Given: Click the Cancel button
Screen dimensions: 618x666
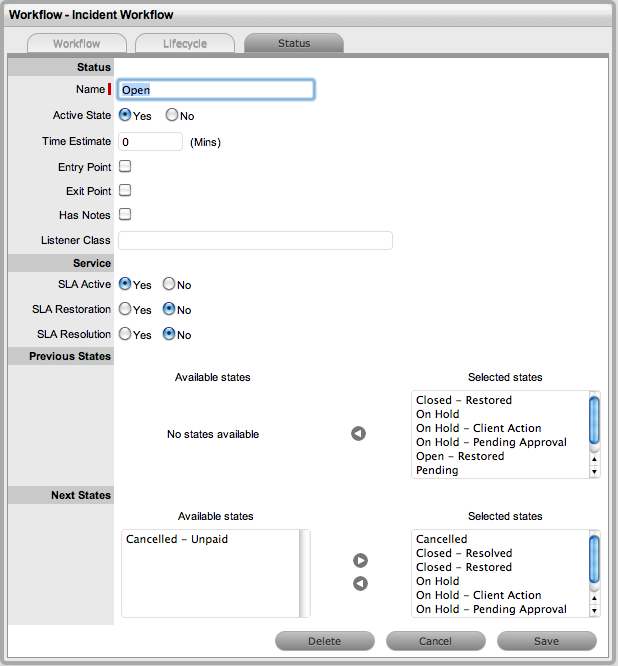Looking at the screenshot, I should (x=435, y=641).
